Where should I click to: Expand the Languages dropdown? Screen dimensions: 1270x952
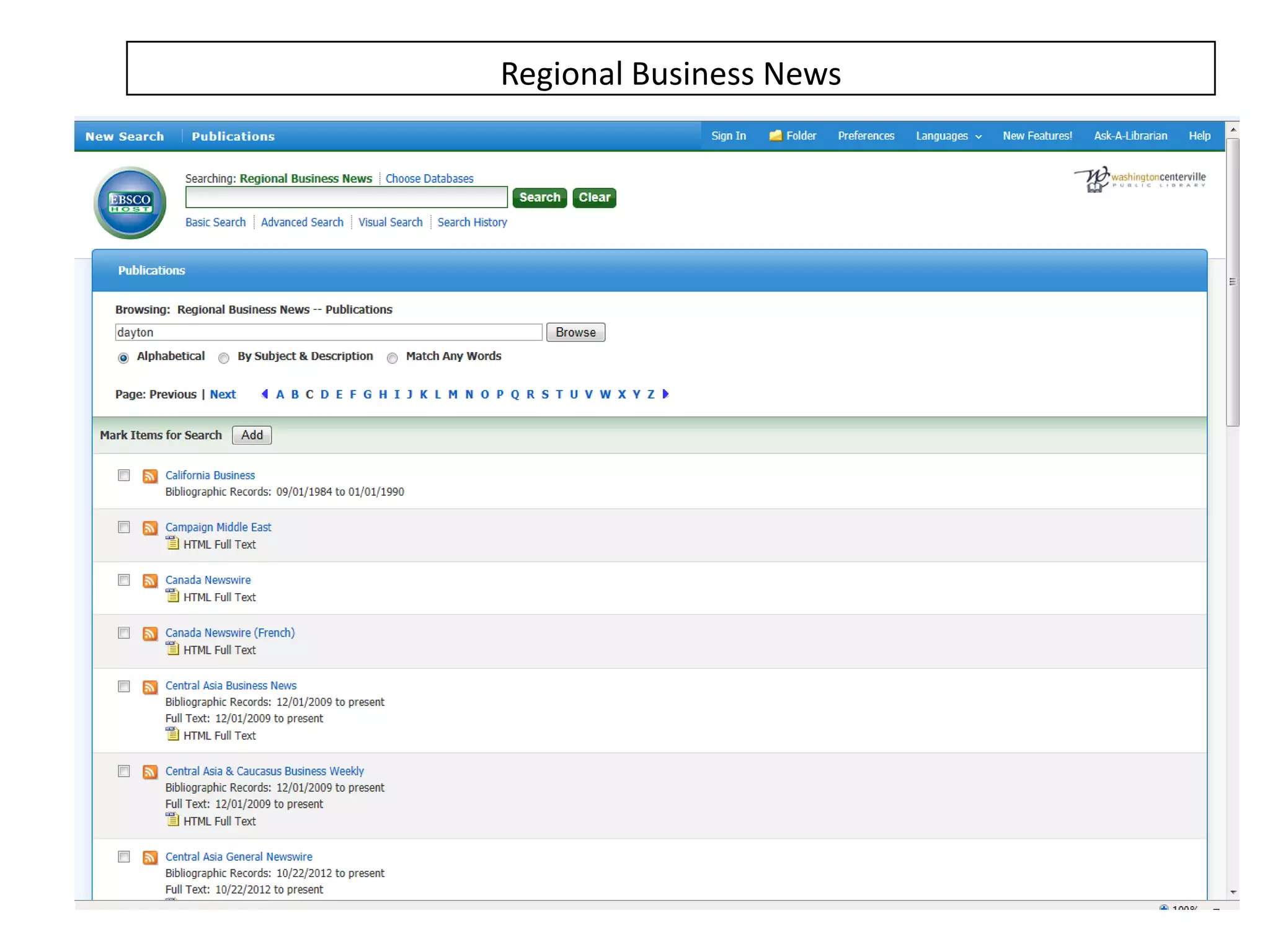click(x=949, y=136)
